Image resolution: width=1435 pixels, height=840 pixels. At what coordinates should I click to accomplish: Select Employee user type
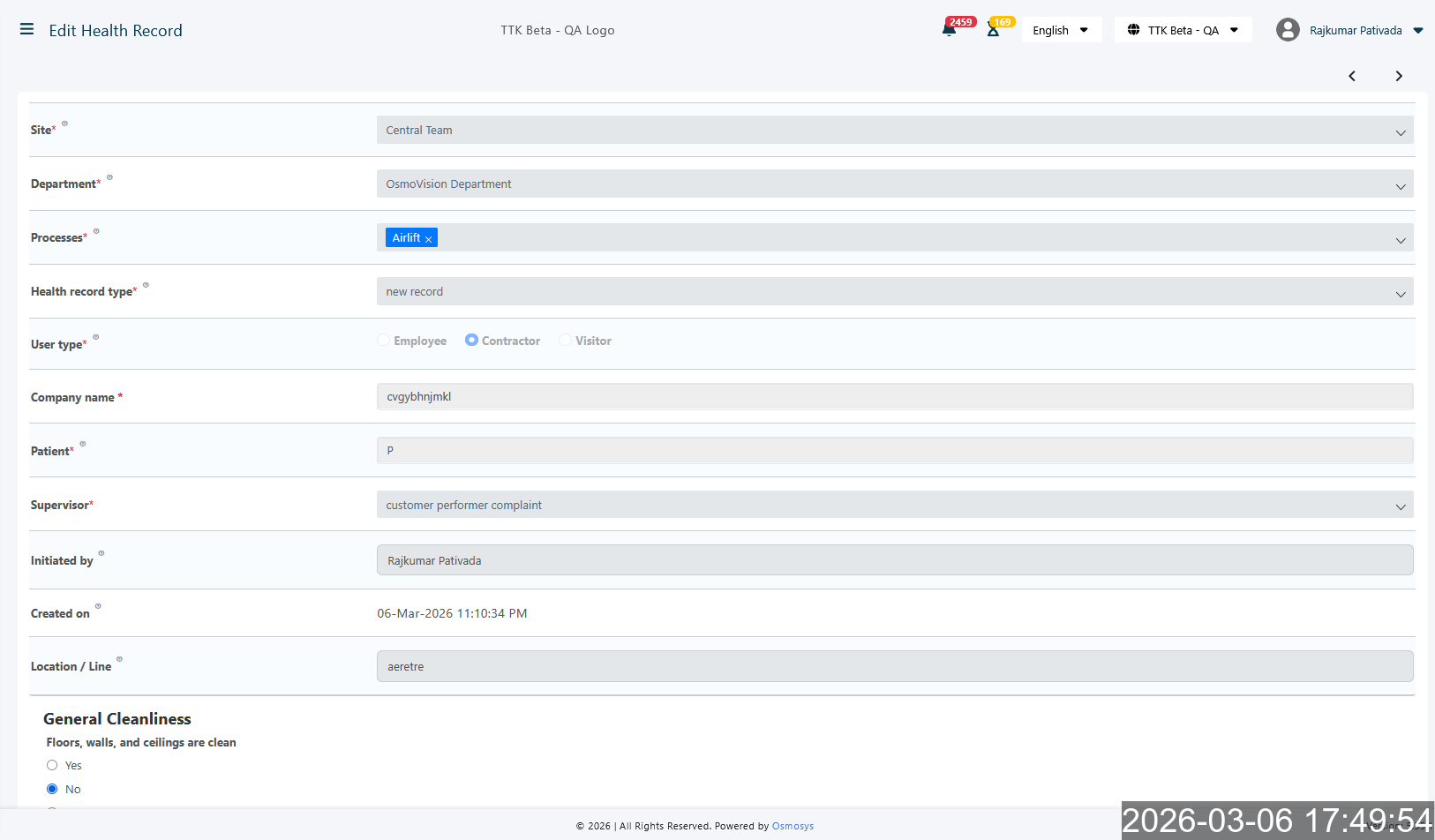384,341
